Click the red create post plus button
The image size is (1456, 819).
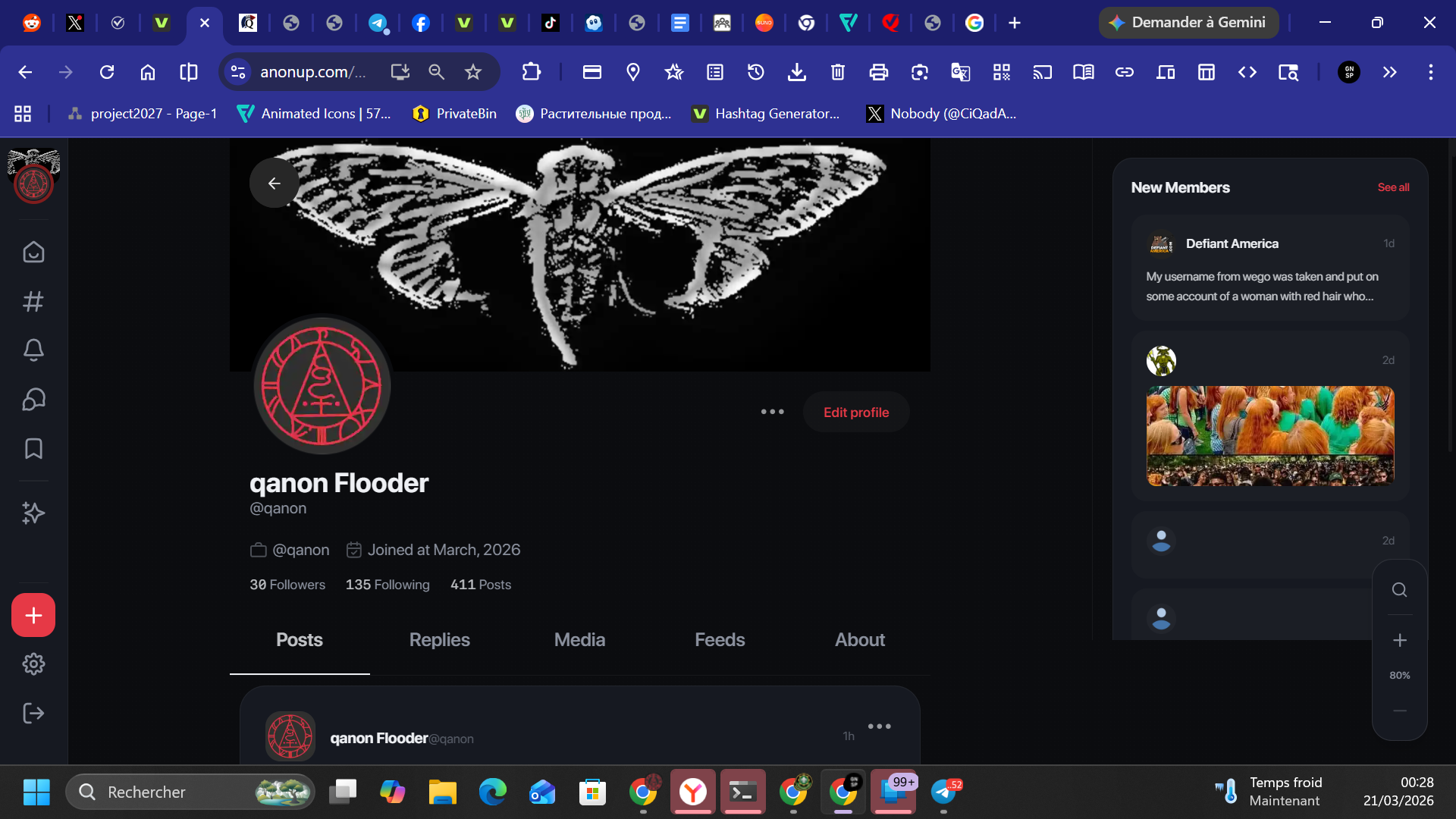point(33,615)
